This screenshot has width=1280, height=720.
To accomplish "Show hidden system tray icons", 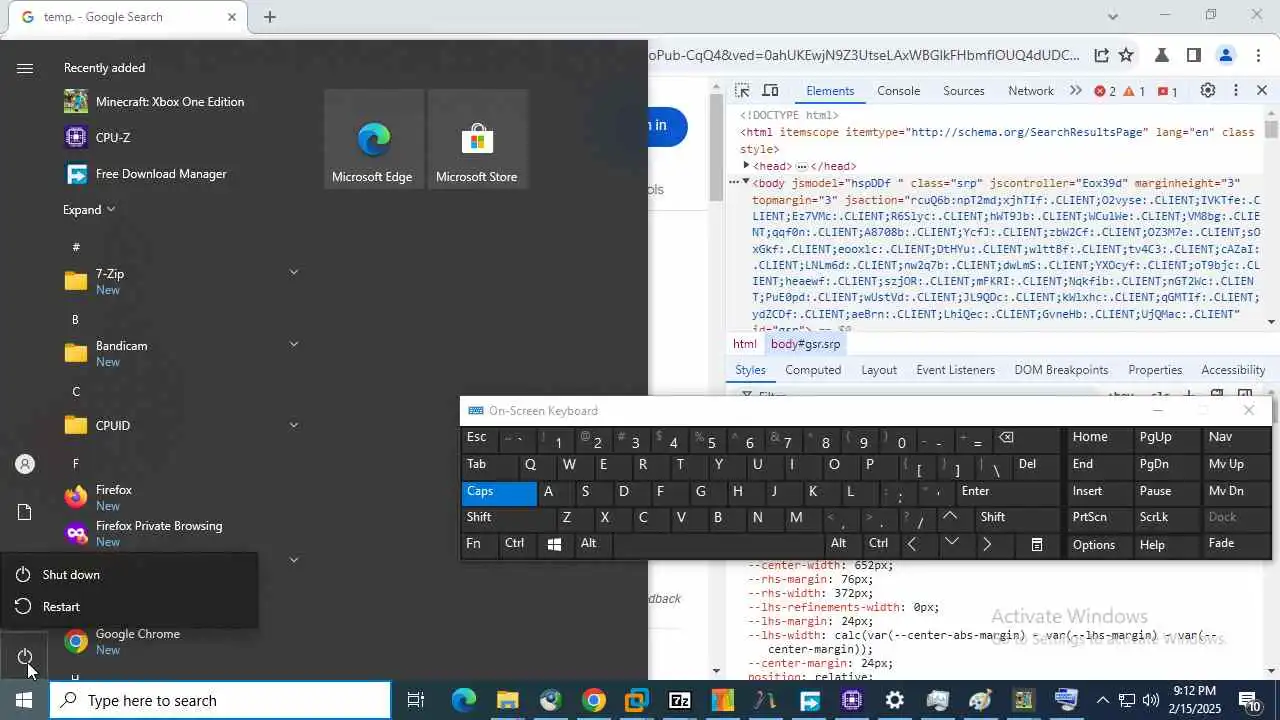I will pyautogui.click(x=1102, y=700).
